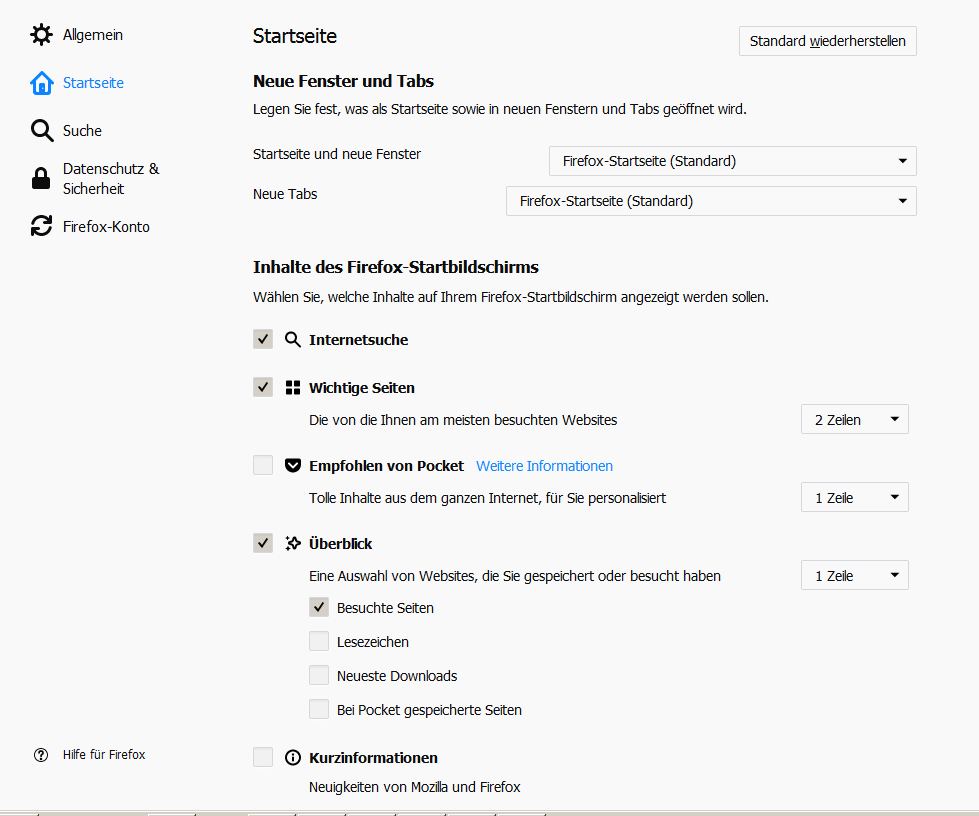Enable the Empfohlen von Pocket checkbox
This screenshot has width=979, height=816.
click(263, 466)
